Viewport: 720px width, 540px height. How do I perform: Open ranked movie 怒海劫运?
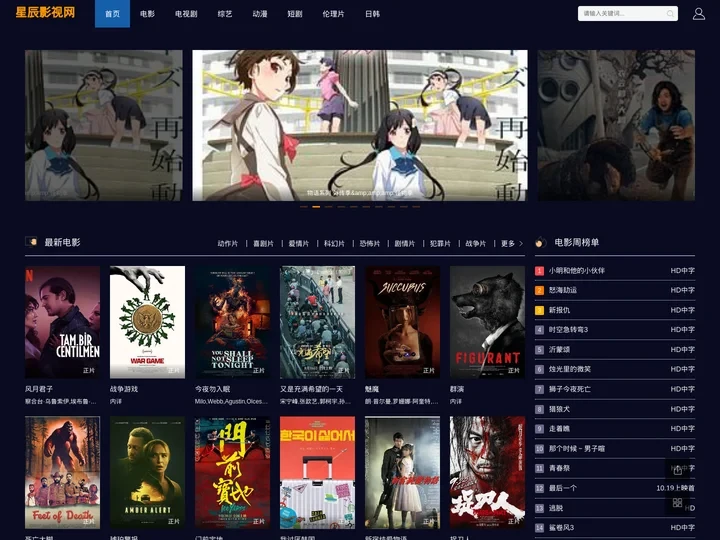pyautogui.click(x=563, y=290)
